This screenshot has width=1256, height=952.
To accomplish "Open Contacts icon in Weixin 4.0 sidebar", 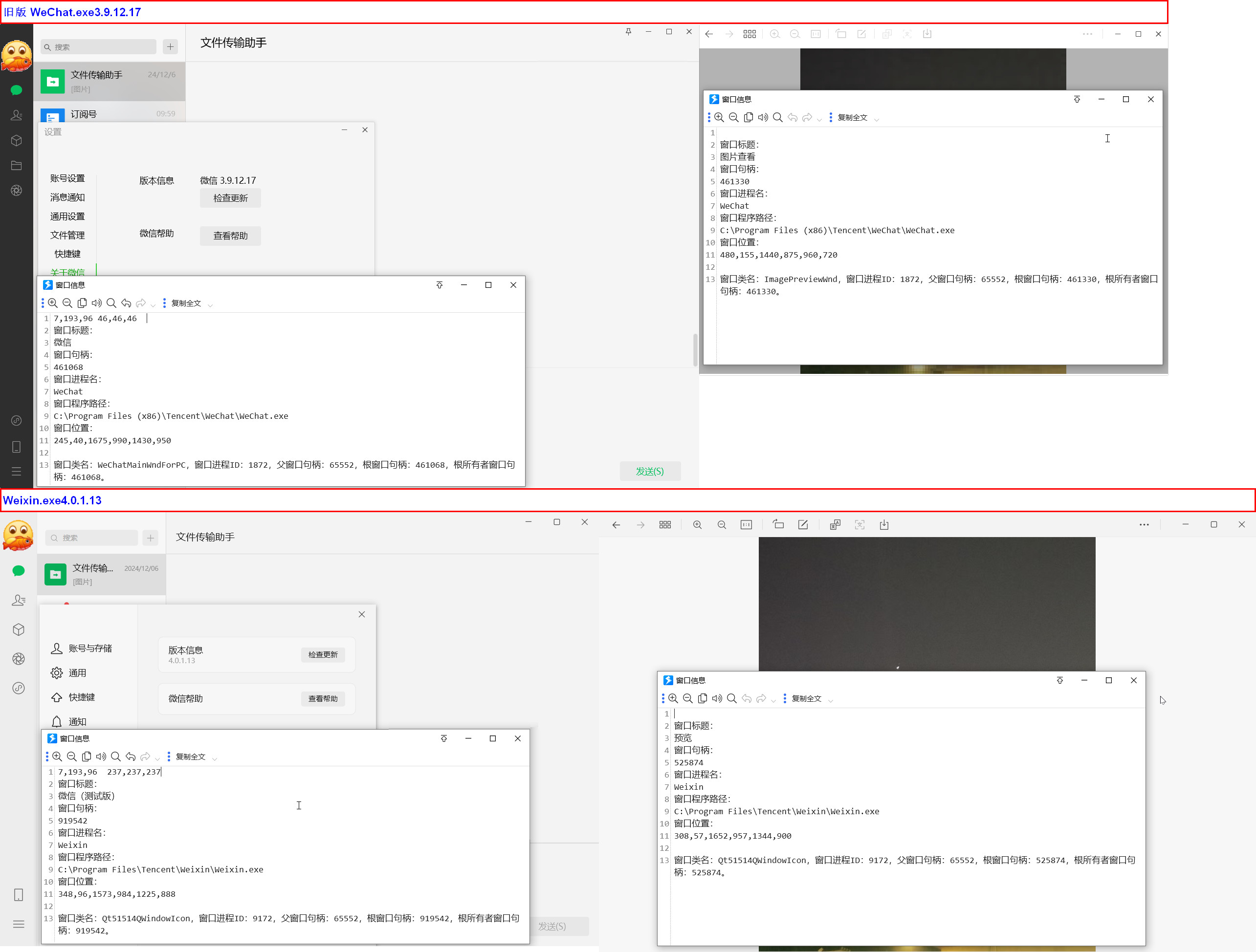I will pyautogui.click(x=19, y=600).
